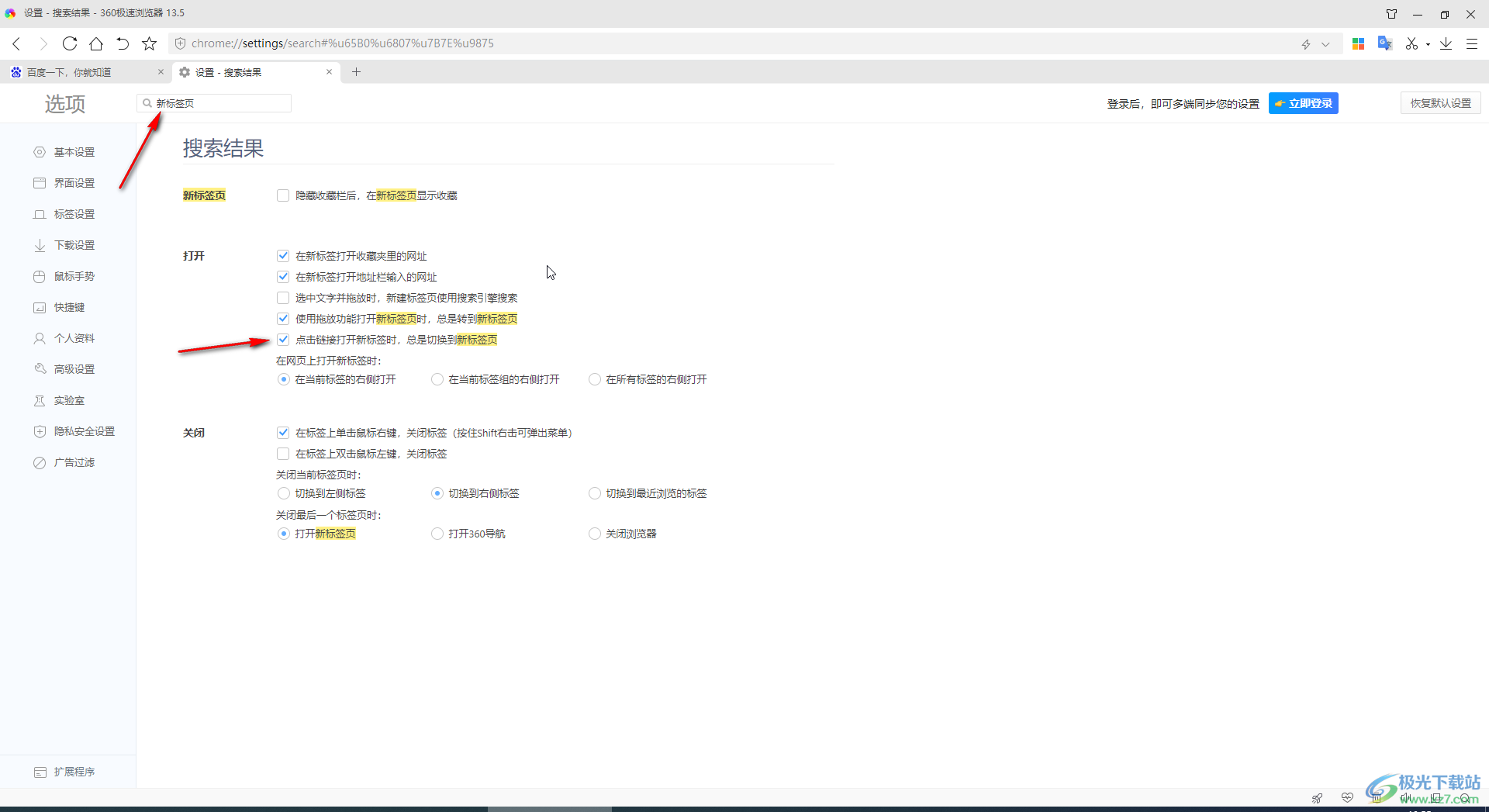The width and height of the screenshot is (1489, 812).
Task: Select 打开新标签页 radio option
Action: point(283,534)
